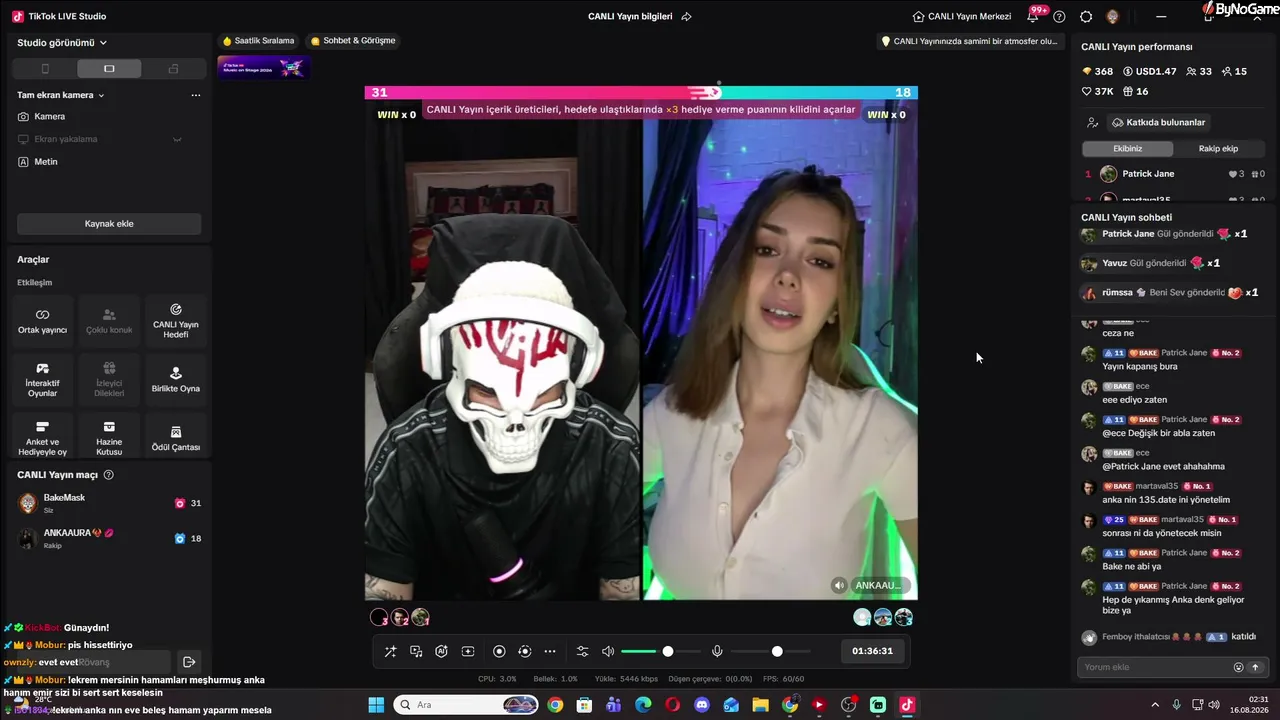Open audio mixer settings icon
This screenshot has width=1280, height=720.
(583, 651)
